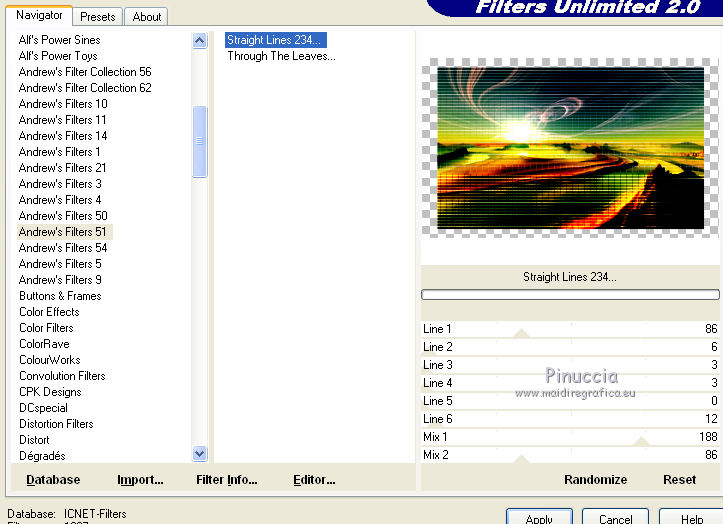
Task: Select Alf's Power Sines category
Action: 59,40
